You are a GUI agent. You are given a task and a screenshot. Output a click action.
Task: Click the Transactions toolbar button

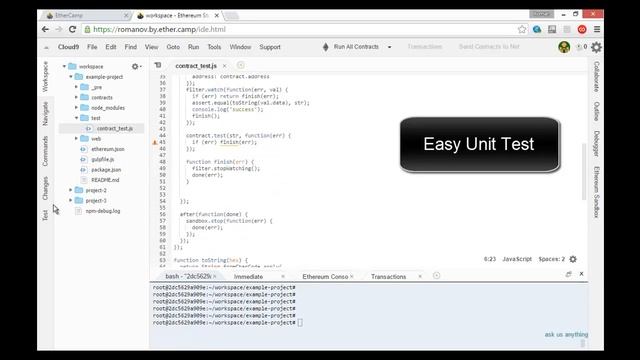[x=425, y=47]
